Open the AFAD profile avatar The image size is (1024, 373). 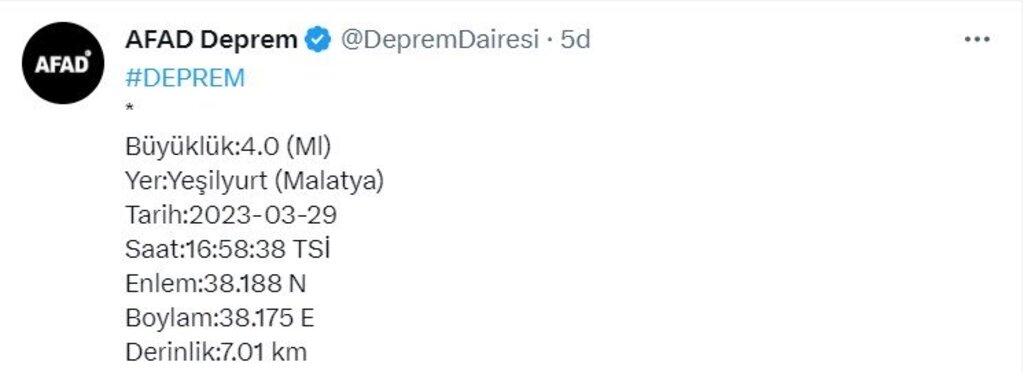click(63, 63)
